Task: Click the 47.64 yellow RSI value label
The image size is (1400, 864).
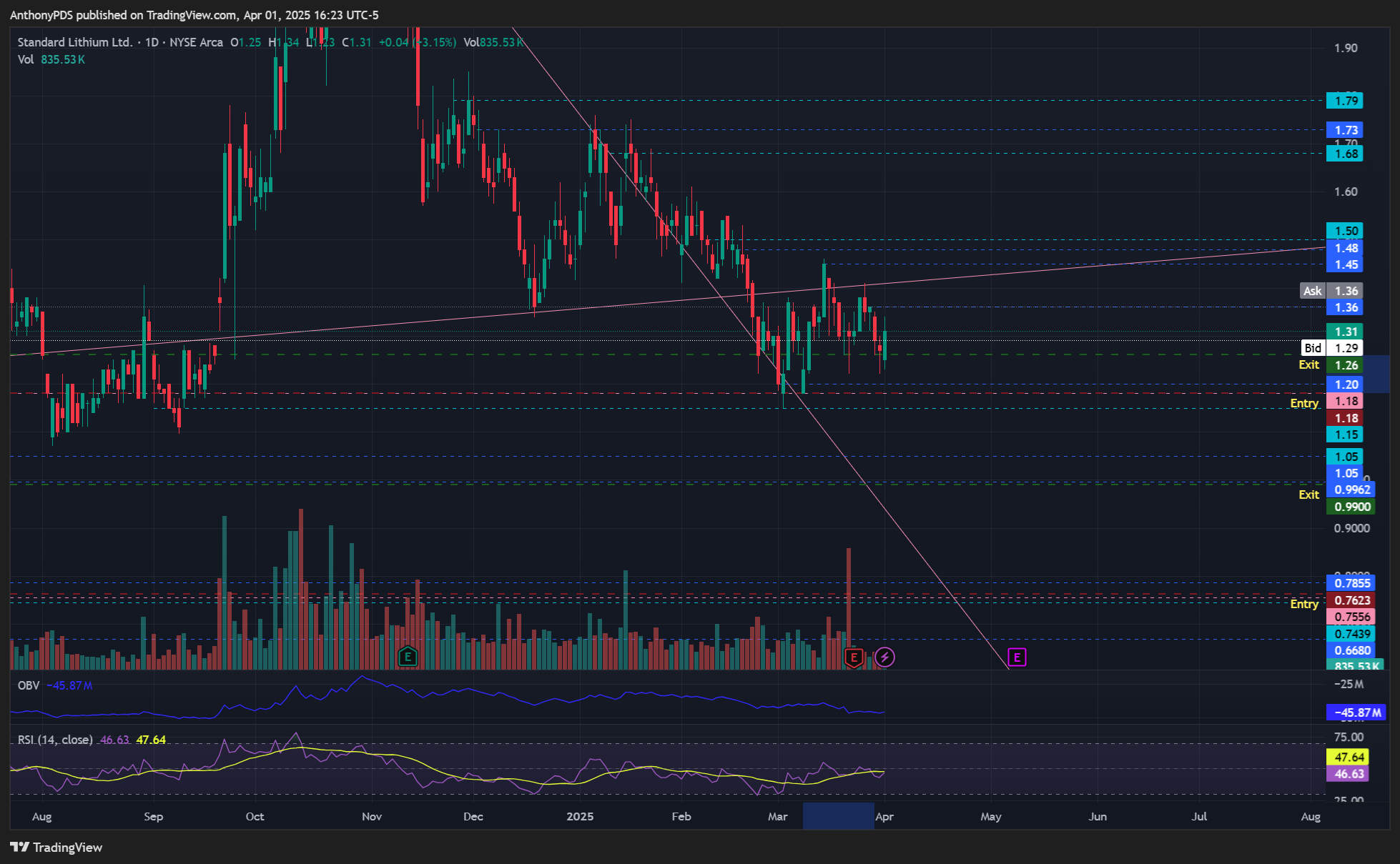Action: coord(1347,757)
